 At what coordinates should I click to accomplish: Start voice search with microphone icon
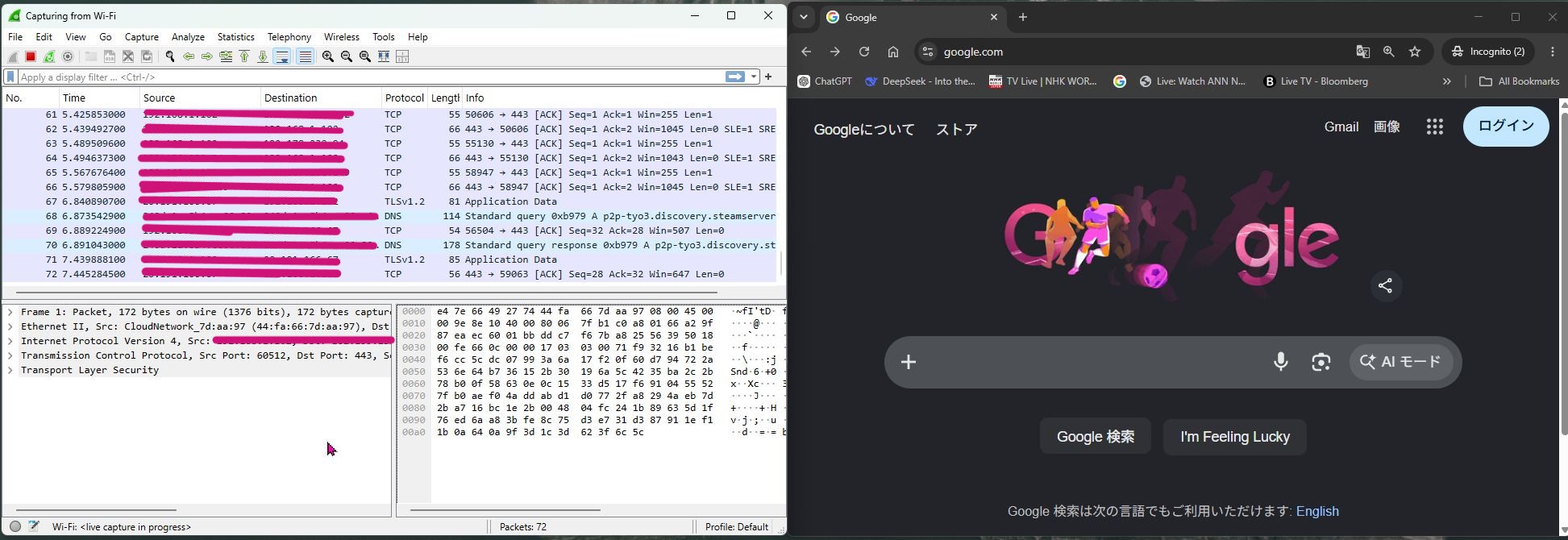click(1281, 362)
